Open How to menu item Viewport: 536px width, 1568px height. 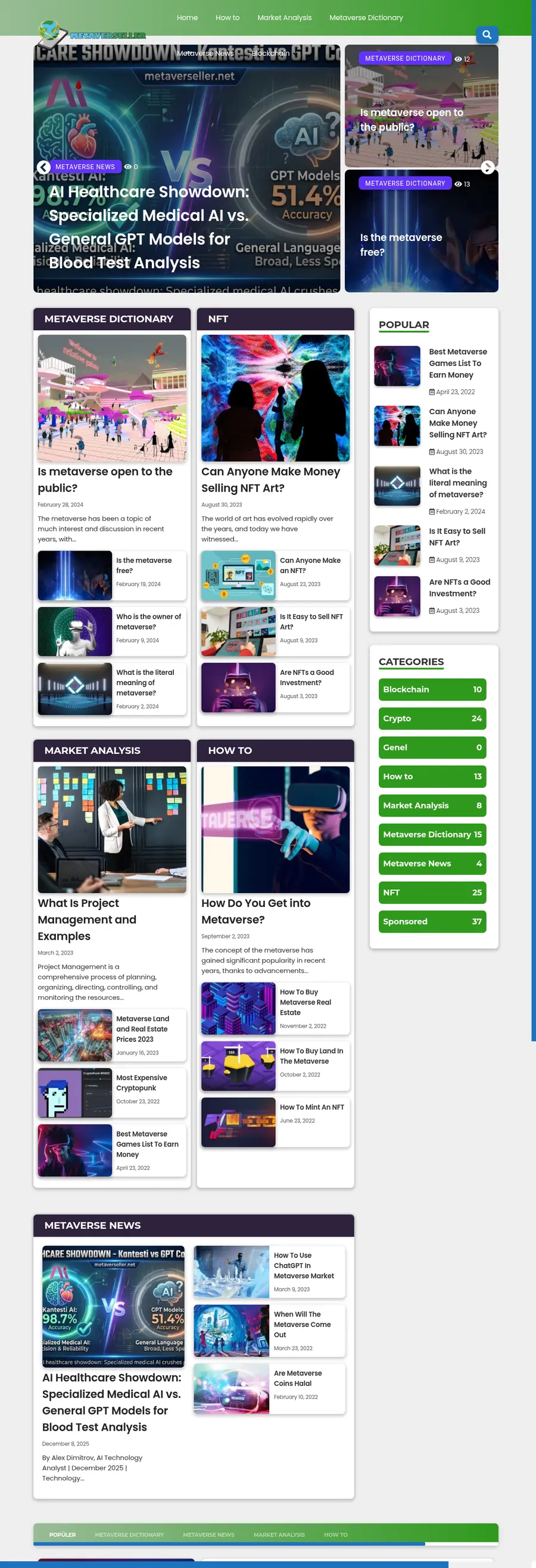(x=227, y=18)
